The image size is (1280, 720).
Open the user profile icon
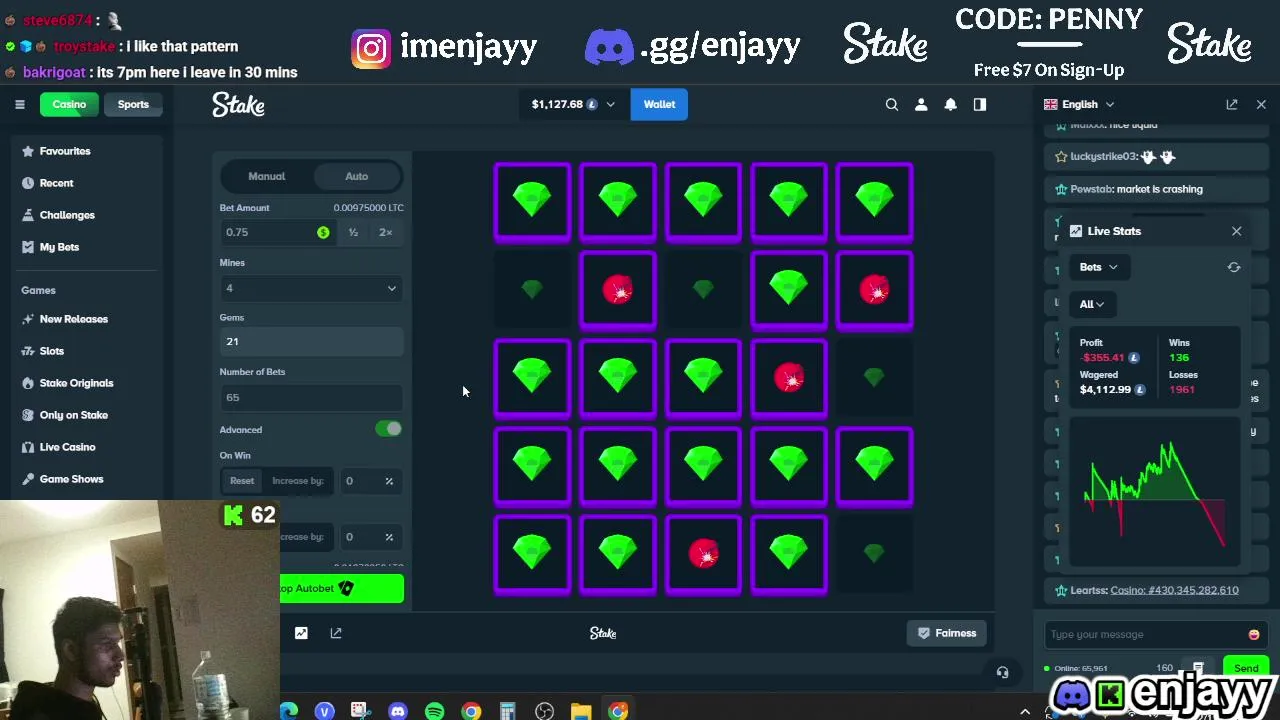[921, 104]
